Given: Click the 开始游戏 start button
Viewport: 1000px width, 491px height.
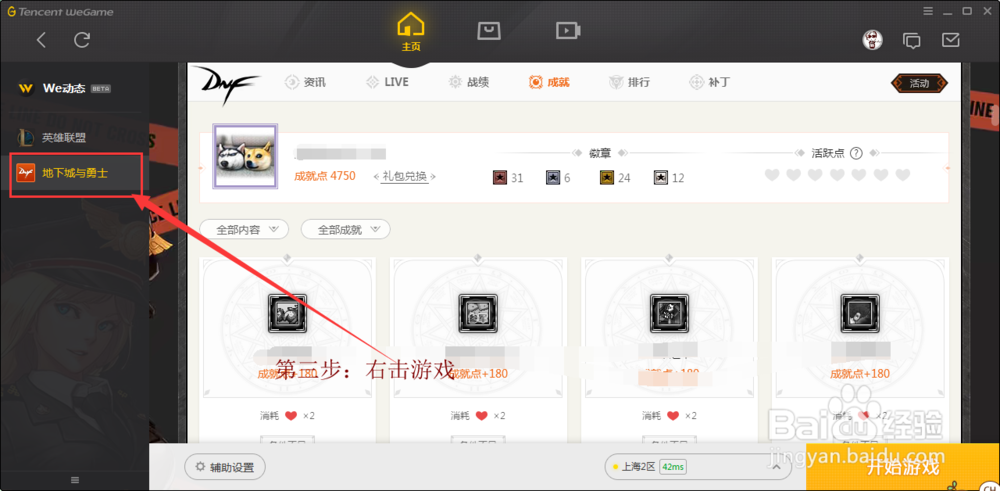Looking at the screenshot, I should [x=903, y=467].
